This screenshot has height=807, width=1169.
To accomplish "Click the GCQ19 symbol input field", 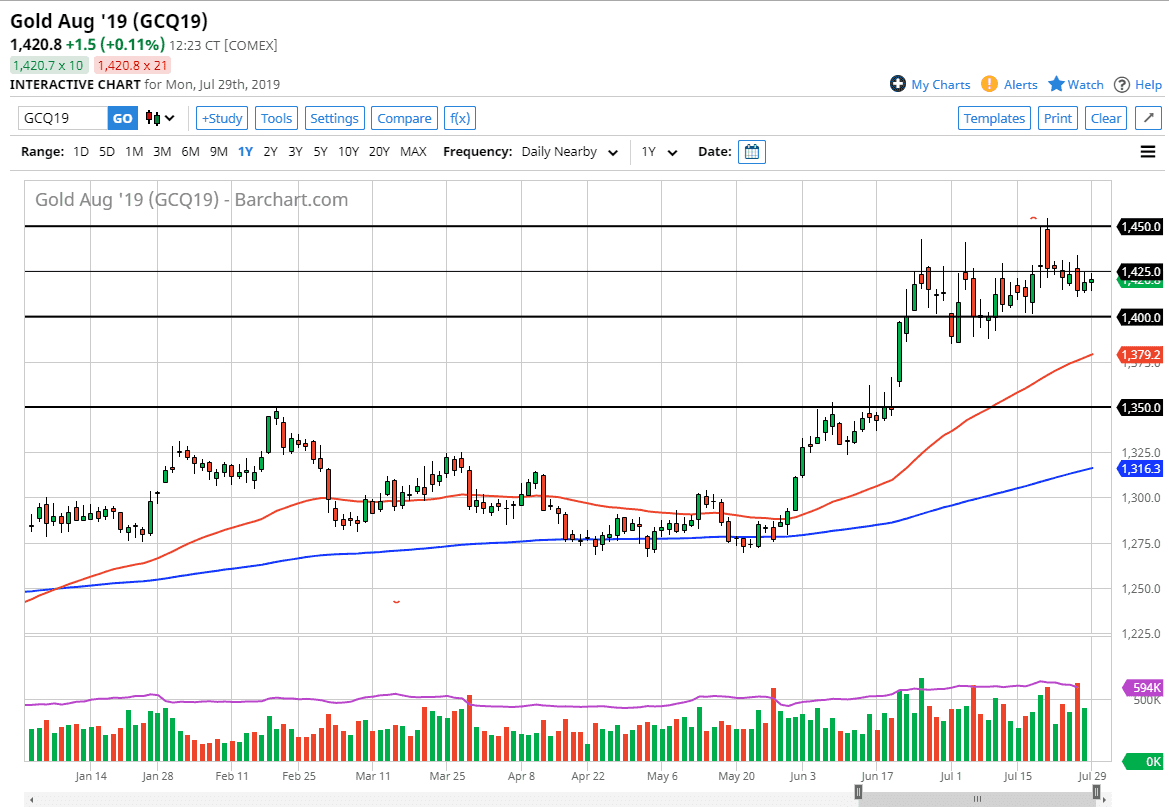I will tap(63, 118).
